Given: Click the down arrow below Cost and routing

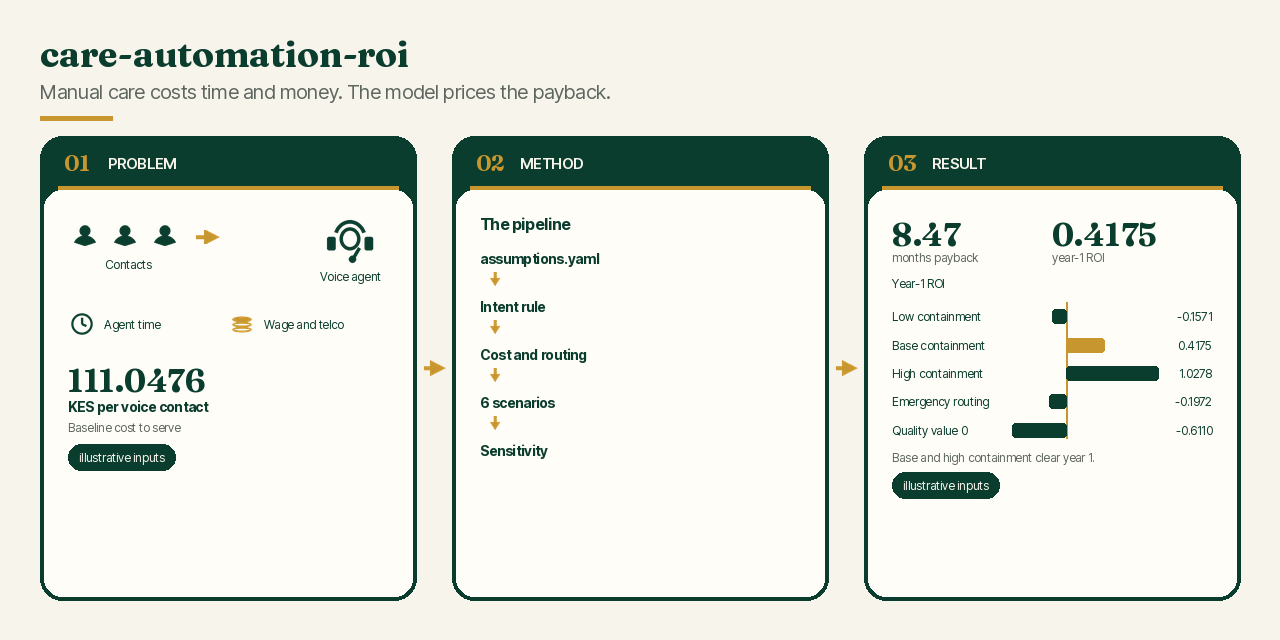Looking at the screenshot, I should click(x=495, y=376).
